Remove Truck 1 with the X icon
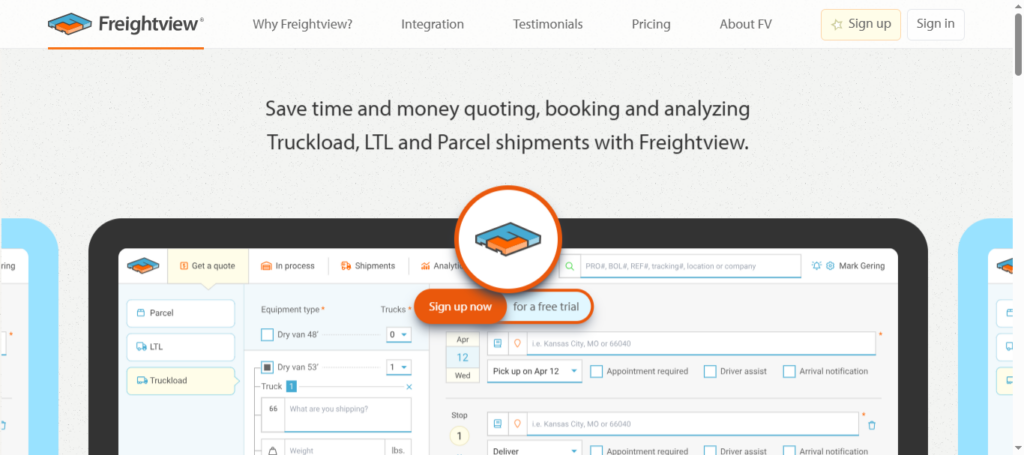 pyautogui.click(x=409, y=387)
